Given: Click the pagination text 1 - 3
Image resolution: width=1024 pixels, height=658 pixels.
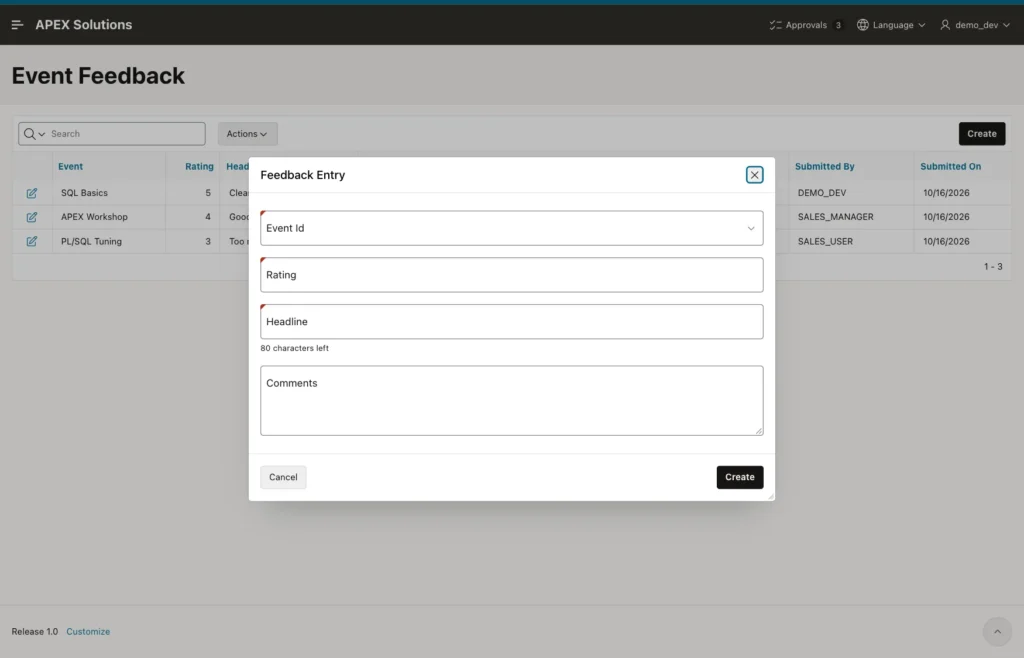Looking at the screenshot, I should pos(993,266).
